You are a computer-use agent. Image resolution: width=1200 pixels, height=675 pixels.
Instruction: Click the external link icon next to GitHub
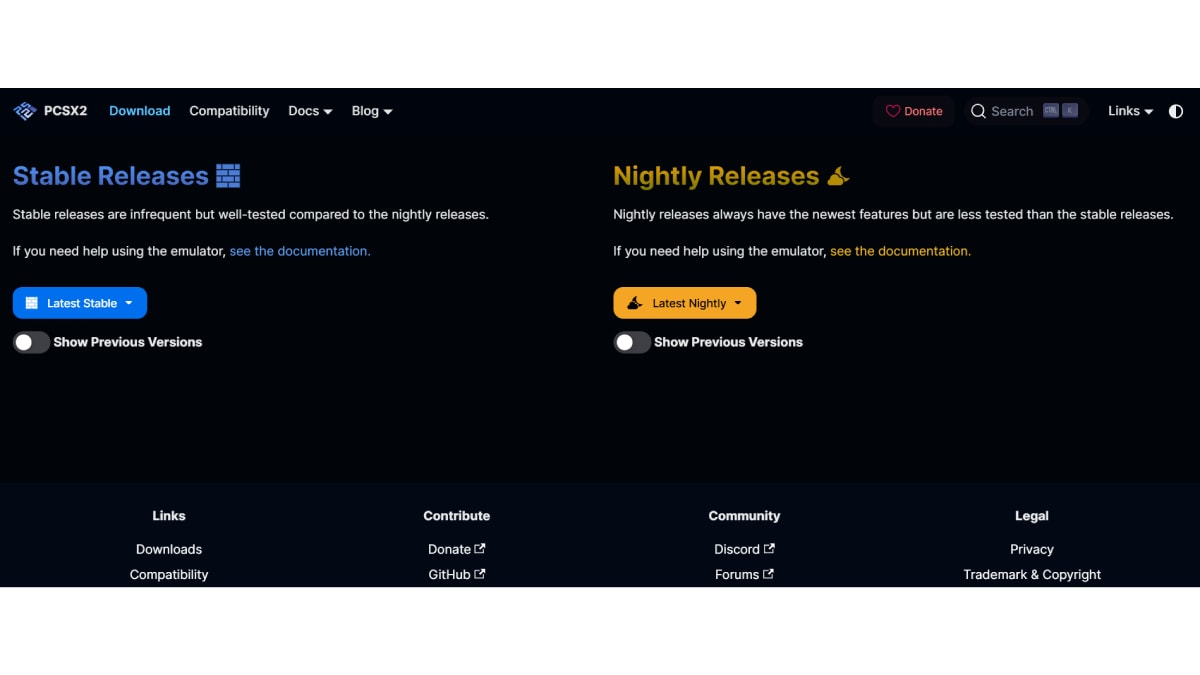(x=480, y=574)
